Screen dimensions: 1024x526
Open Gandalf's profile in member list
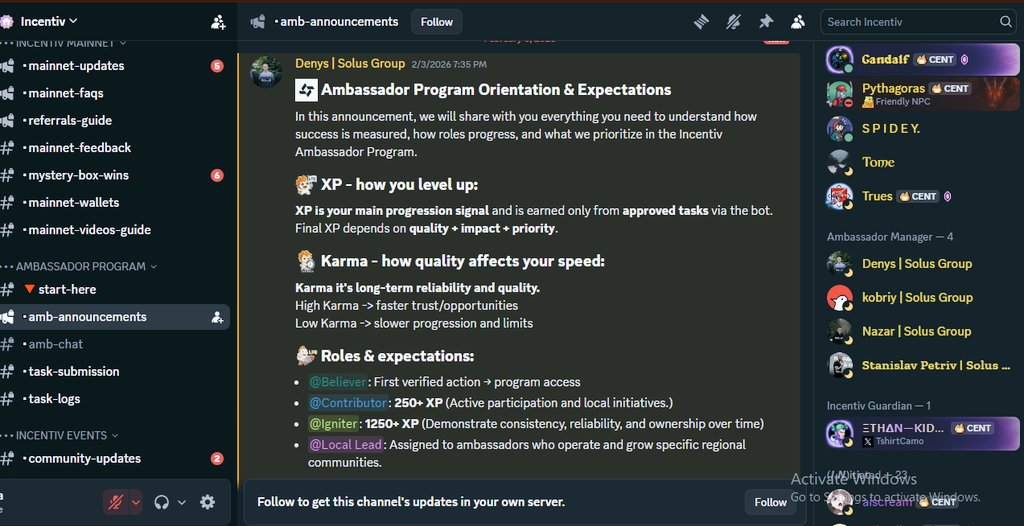click(921, 59)
